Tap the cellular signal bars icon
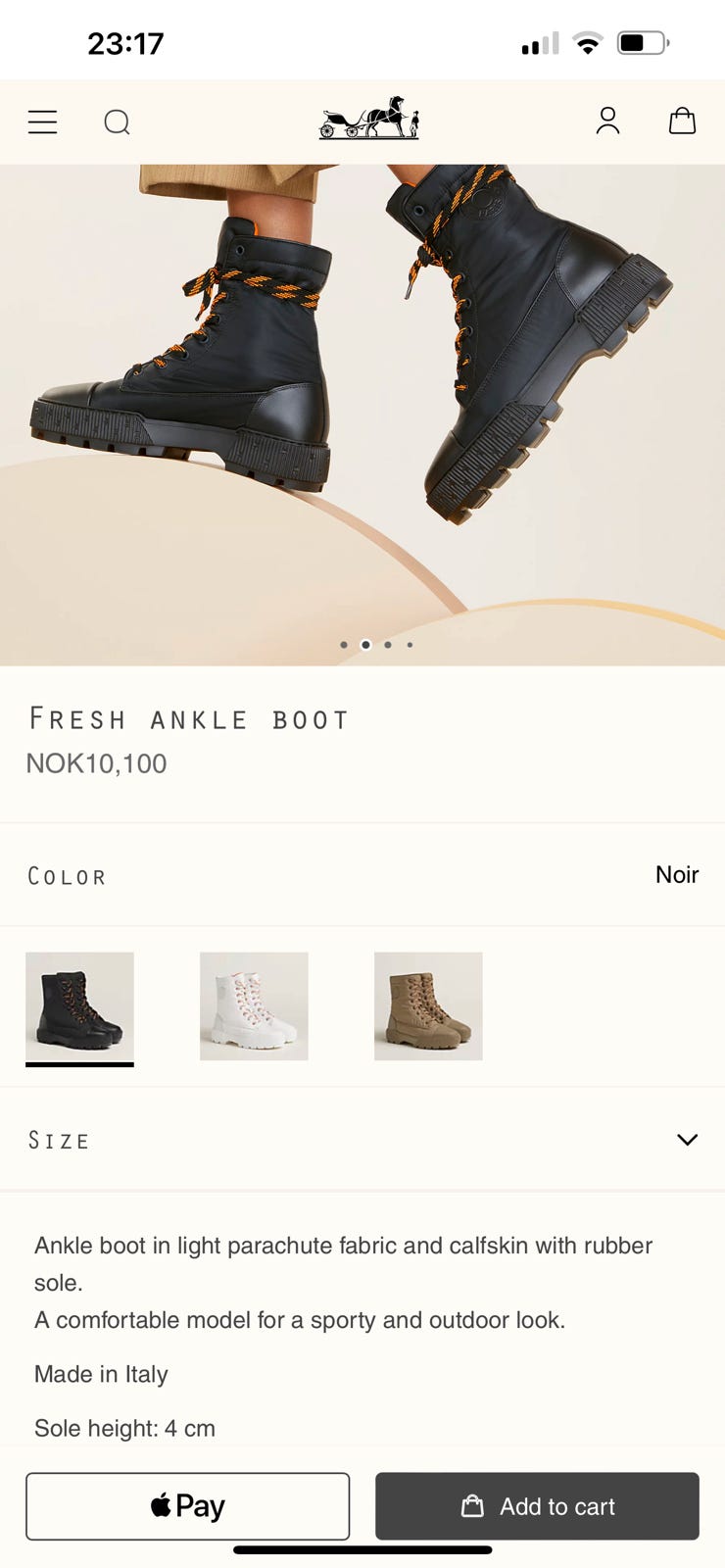The height and width of the screenshot is (1568, 725). 540,43
